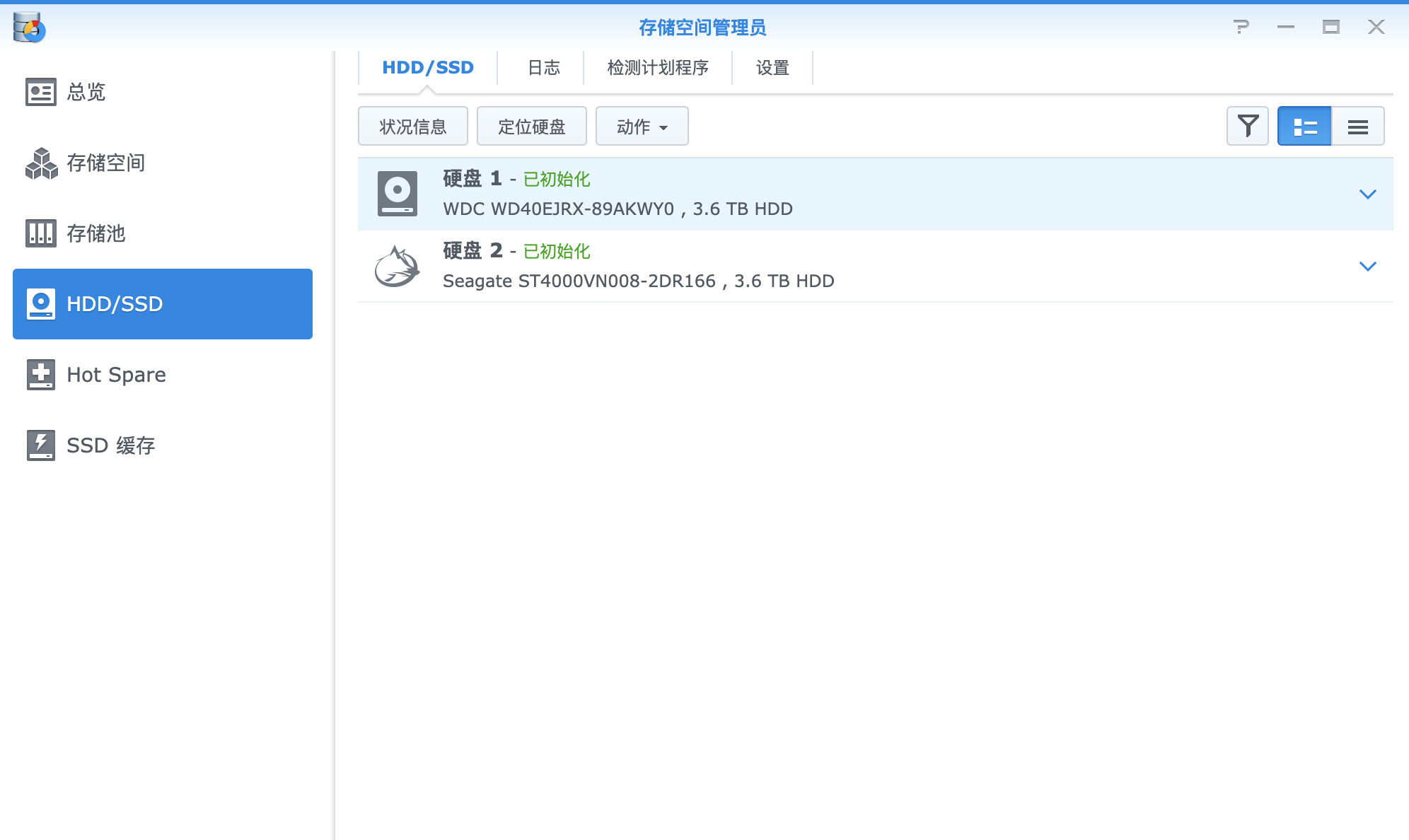The height and width of the screenshot is (840, 1409).
Task: Go to 存储空间 section
Action: (163, 163)
